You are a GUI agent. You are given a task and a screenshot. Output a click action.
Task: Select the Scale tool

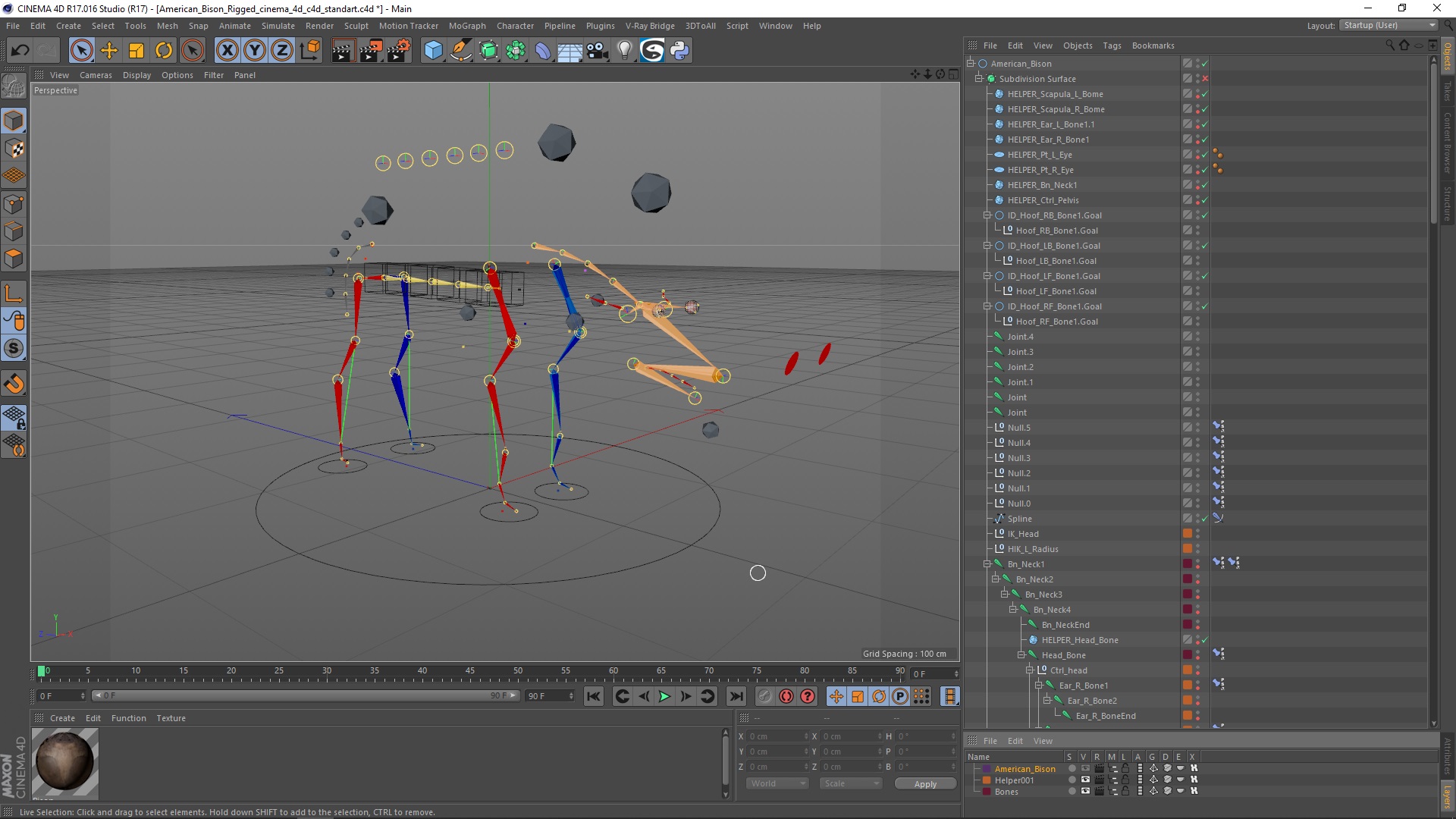click(x=136, y=51)
